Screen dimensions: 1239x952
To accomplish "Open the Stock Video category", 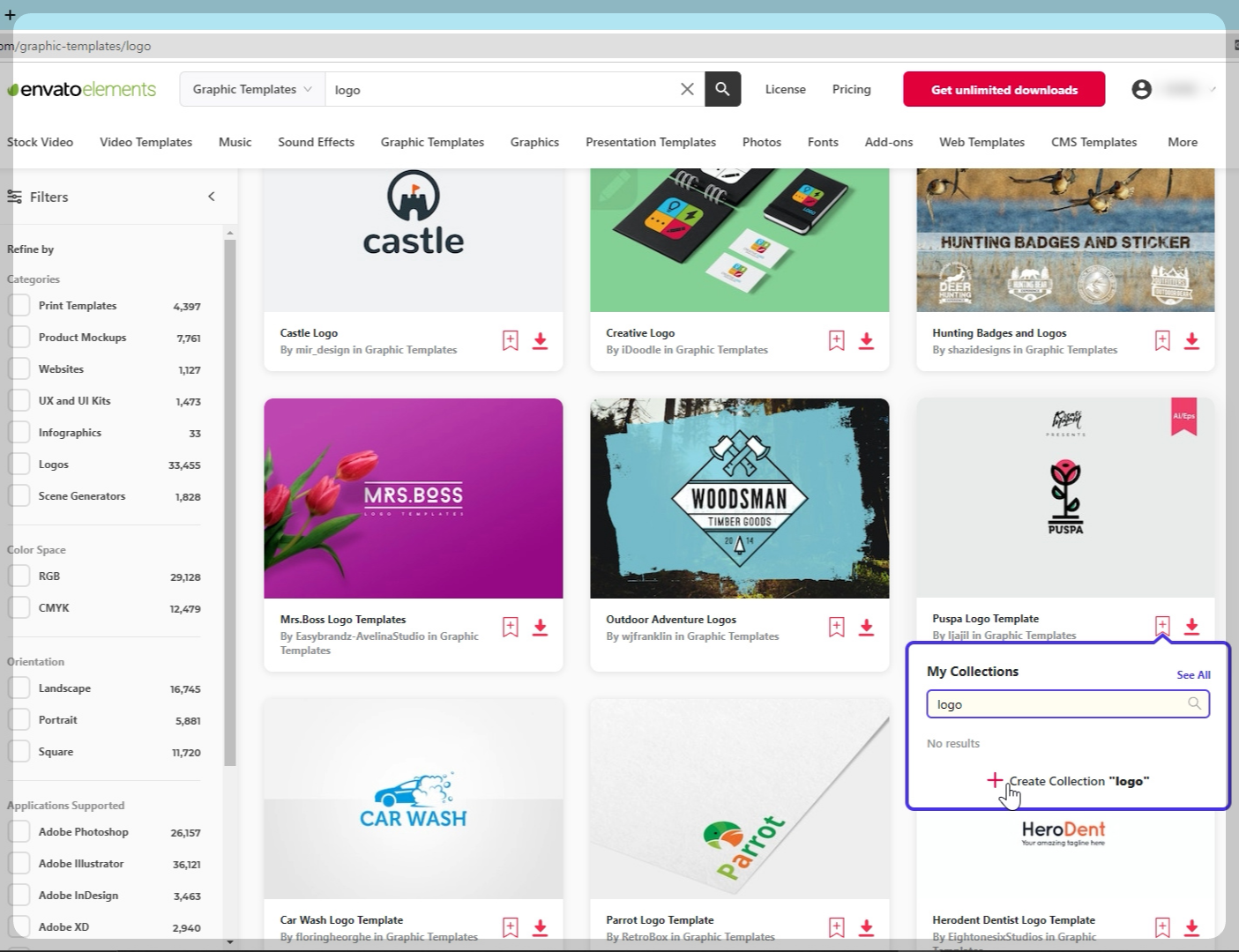I will click(40, 142).
